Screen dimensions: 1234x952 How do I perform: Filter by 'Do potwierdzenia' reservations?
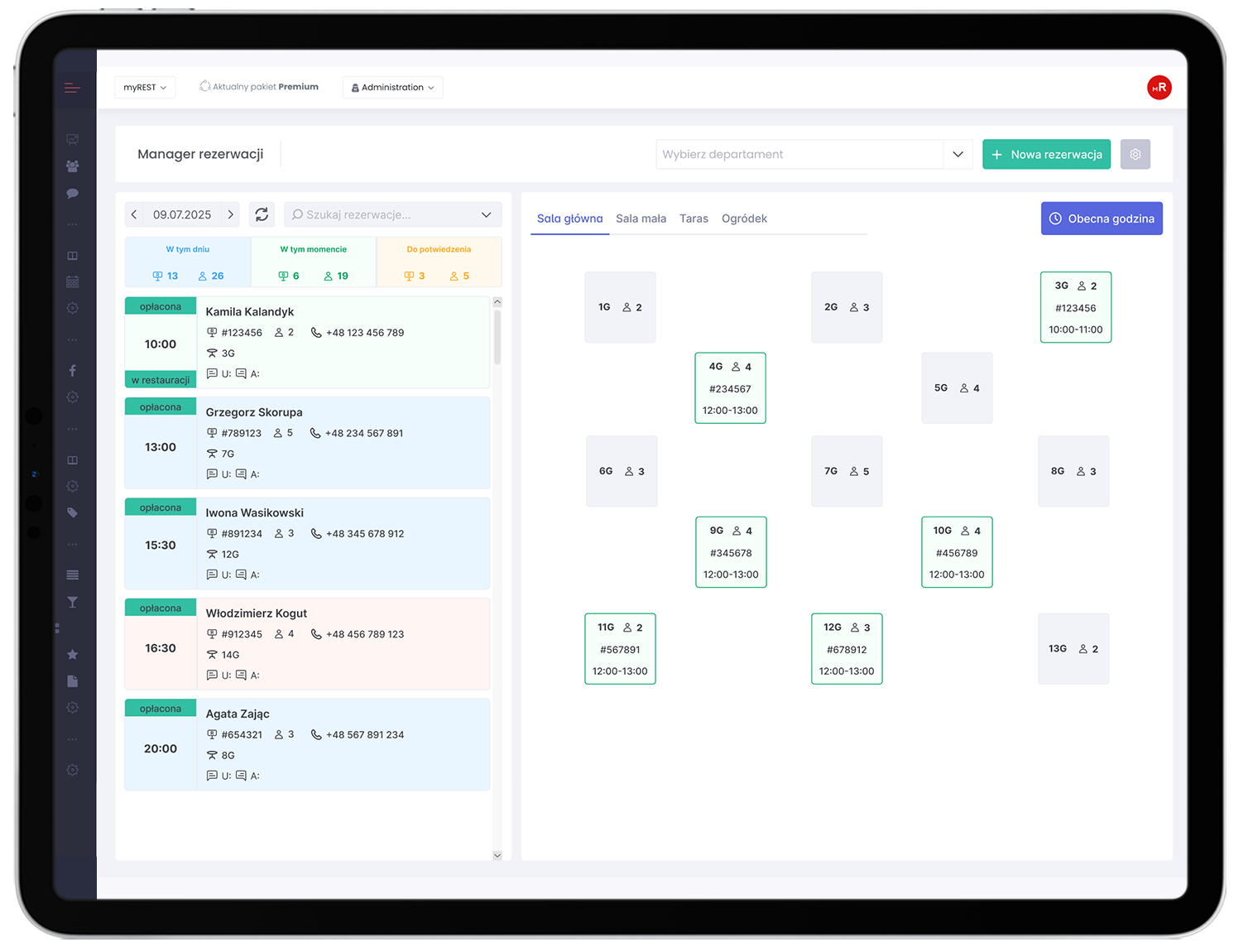[439, 262]
